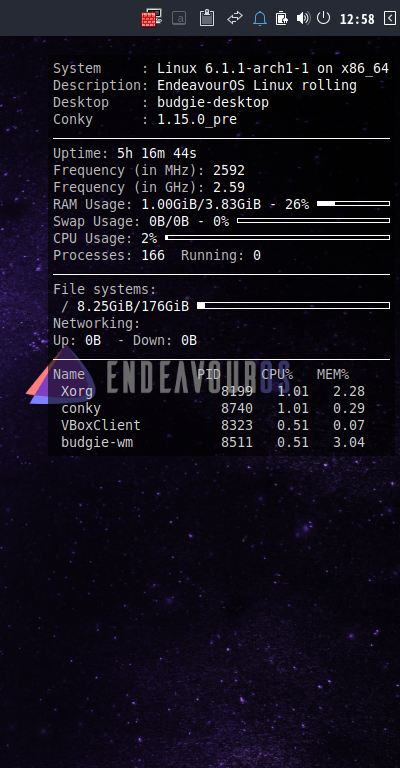Click the 'CPU%' column header
Image resolution: width=400 pixels, height=768 pixels.
click(277, 375)
